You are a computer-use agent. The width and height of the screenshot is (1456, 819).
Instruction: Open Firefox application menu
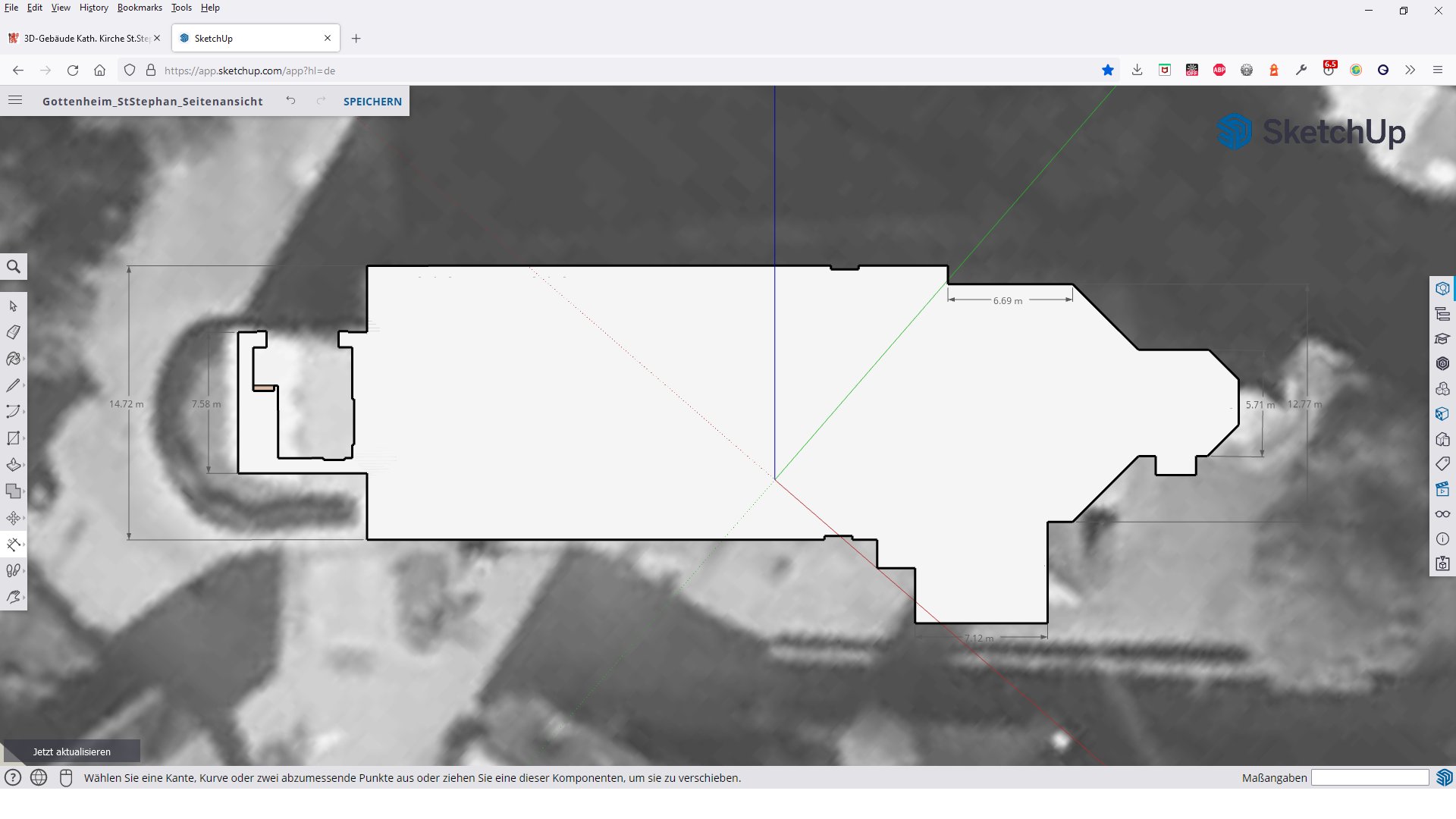coord(1438,70)
